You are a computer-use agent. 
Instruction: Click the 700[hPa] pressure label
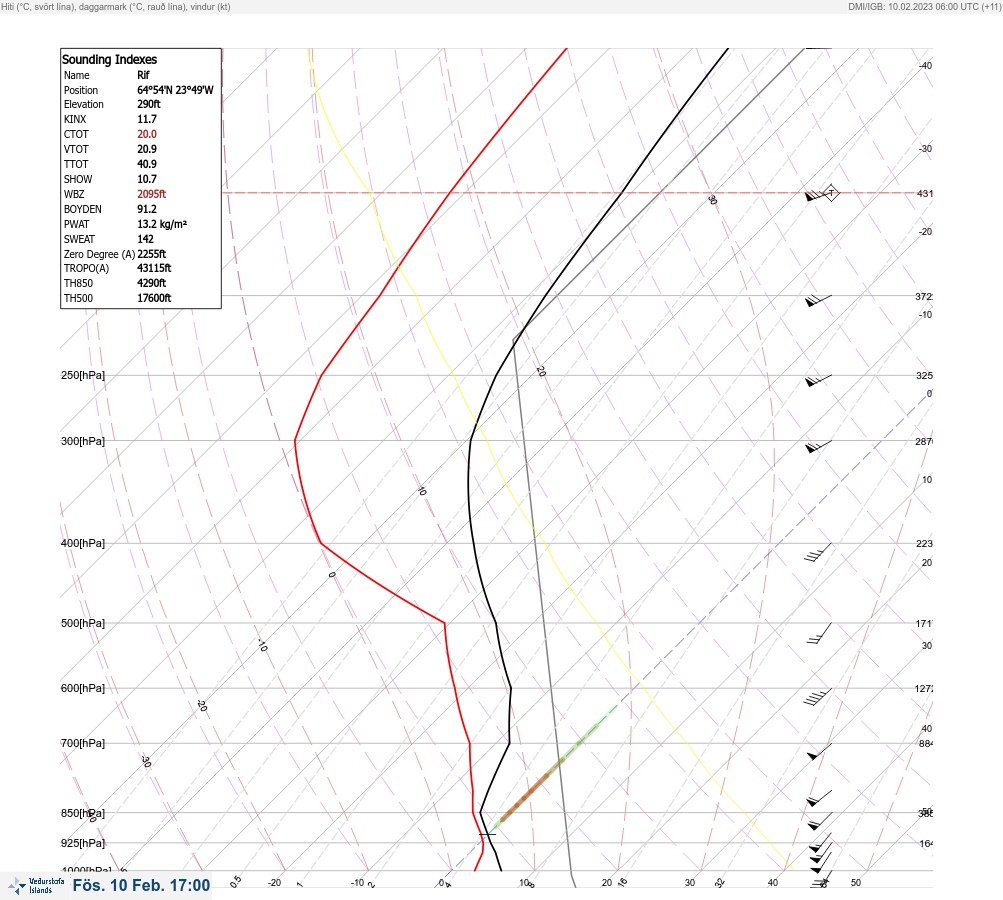coord(83,743)
